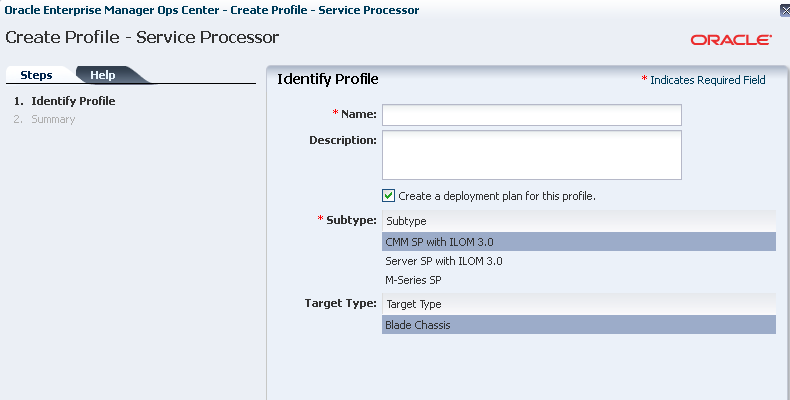The width and height of the screenshot is (790, 400).
Task: Click the Create Profile - Service Processor title
Action: pyautogui.click(x=142, y=37)
